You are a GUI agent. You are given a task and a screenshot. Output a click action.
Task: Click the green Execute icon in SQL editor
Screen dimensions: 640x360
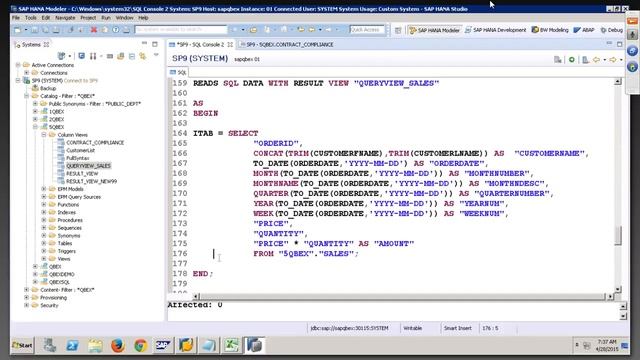[571, 60]
